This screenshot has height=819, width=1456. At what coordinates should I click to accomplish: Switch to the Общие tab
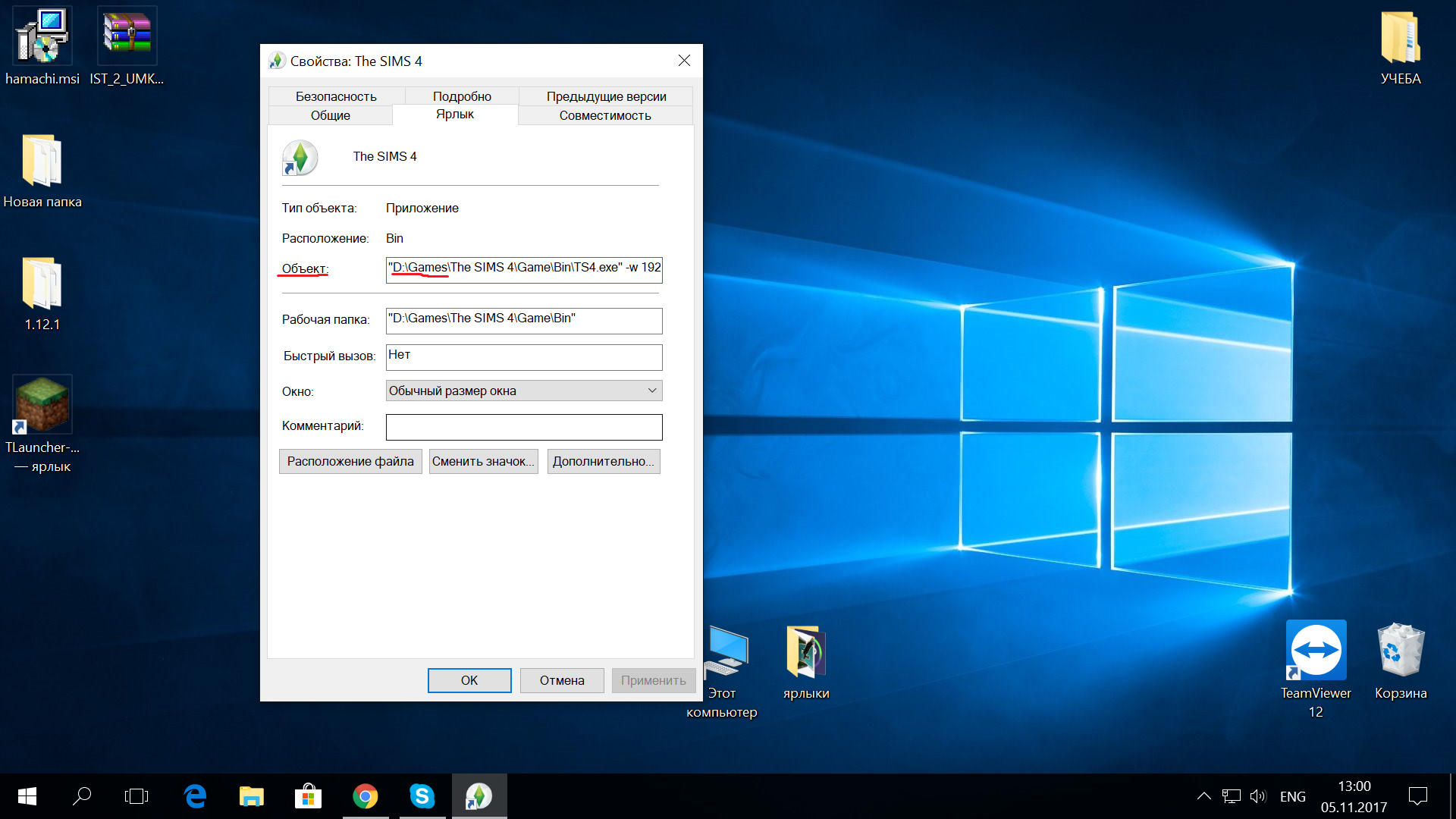[331, 115]
